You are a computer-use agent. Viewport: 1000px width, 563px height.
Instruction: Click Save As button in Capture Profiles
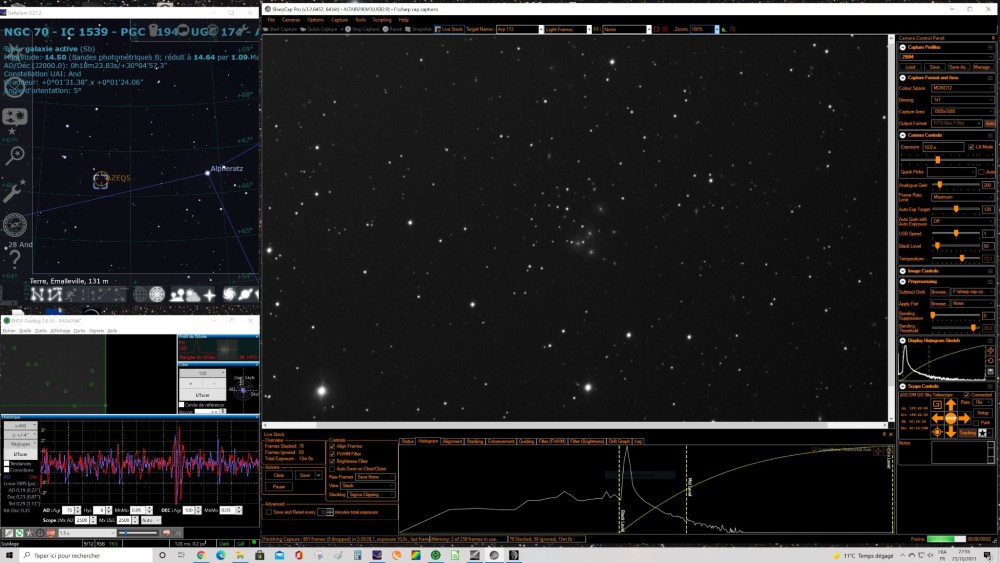point(957,67)
